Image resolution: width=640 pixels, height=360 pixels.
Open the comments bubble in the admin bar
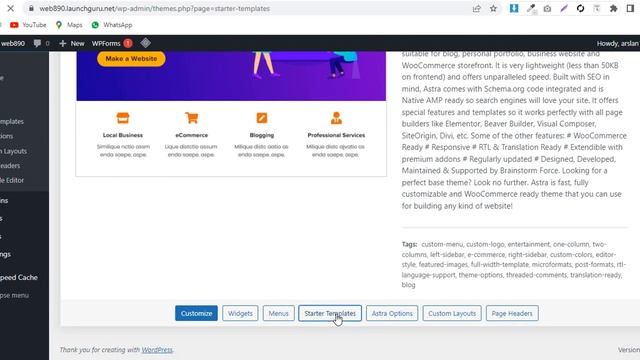click(42, 43)
